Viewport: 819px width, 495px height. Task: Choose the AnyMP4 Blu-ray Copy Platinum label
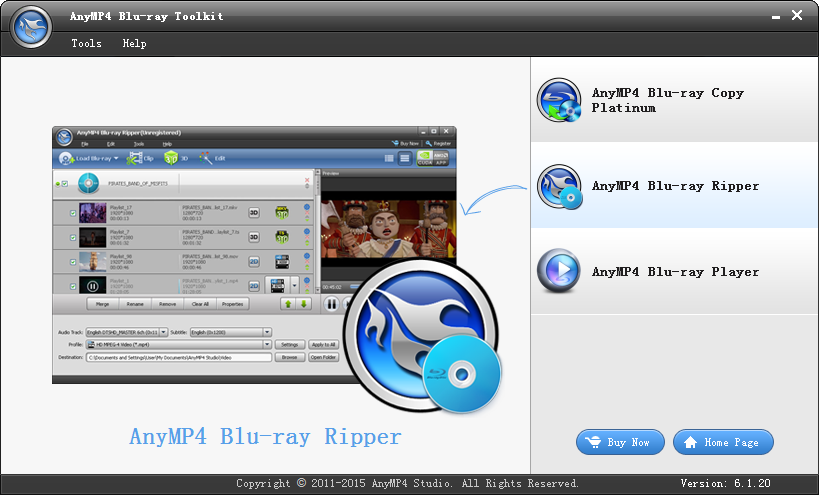667,100
